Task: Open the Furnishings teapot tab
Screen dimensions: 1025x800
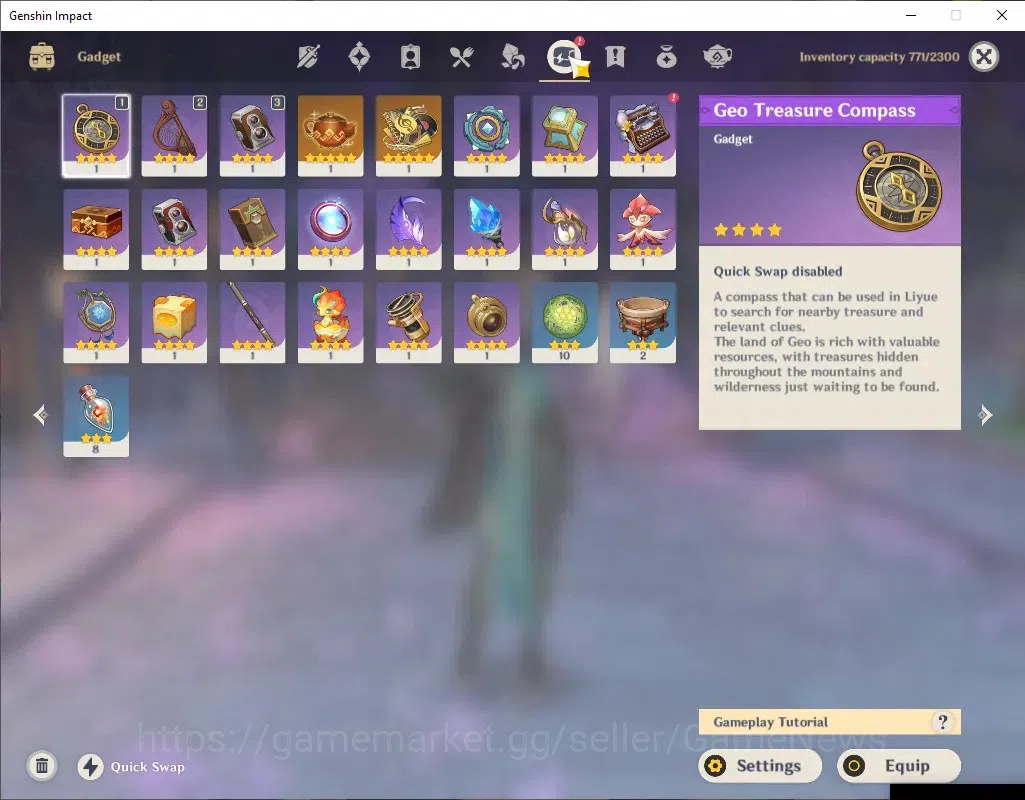Action: point(717,57)
